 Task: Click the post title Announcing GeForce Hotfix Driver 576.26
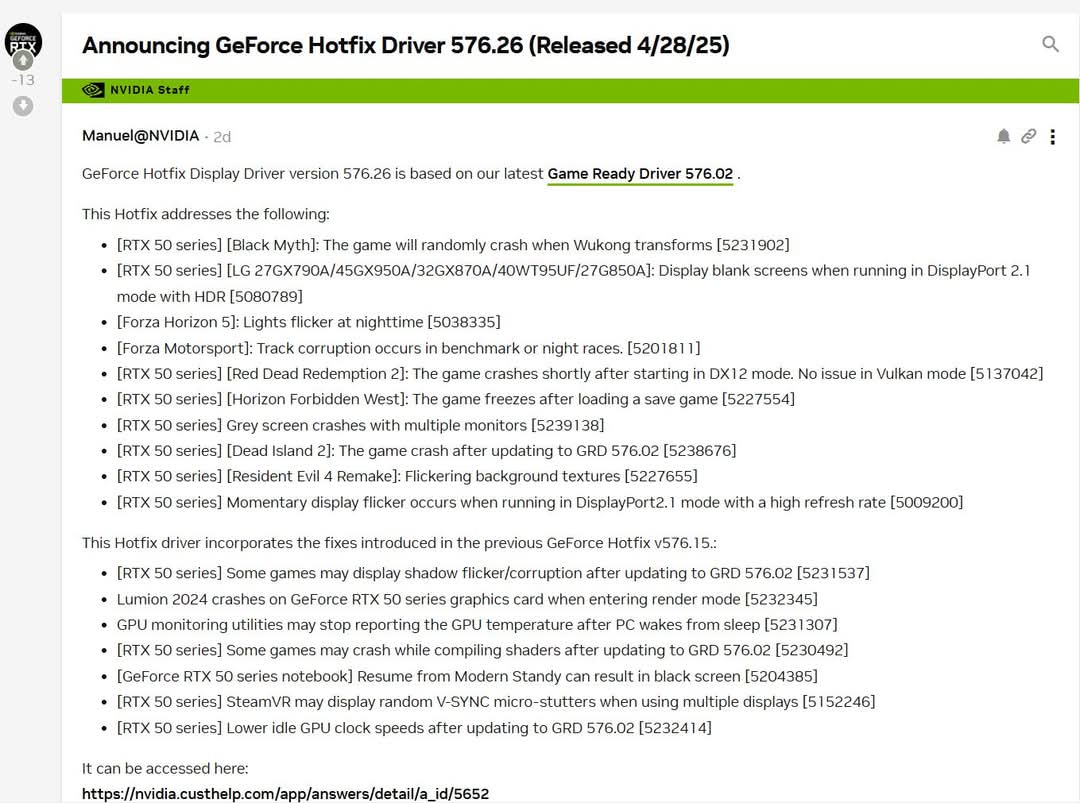406,45
